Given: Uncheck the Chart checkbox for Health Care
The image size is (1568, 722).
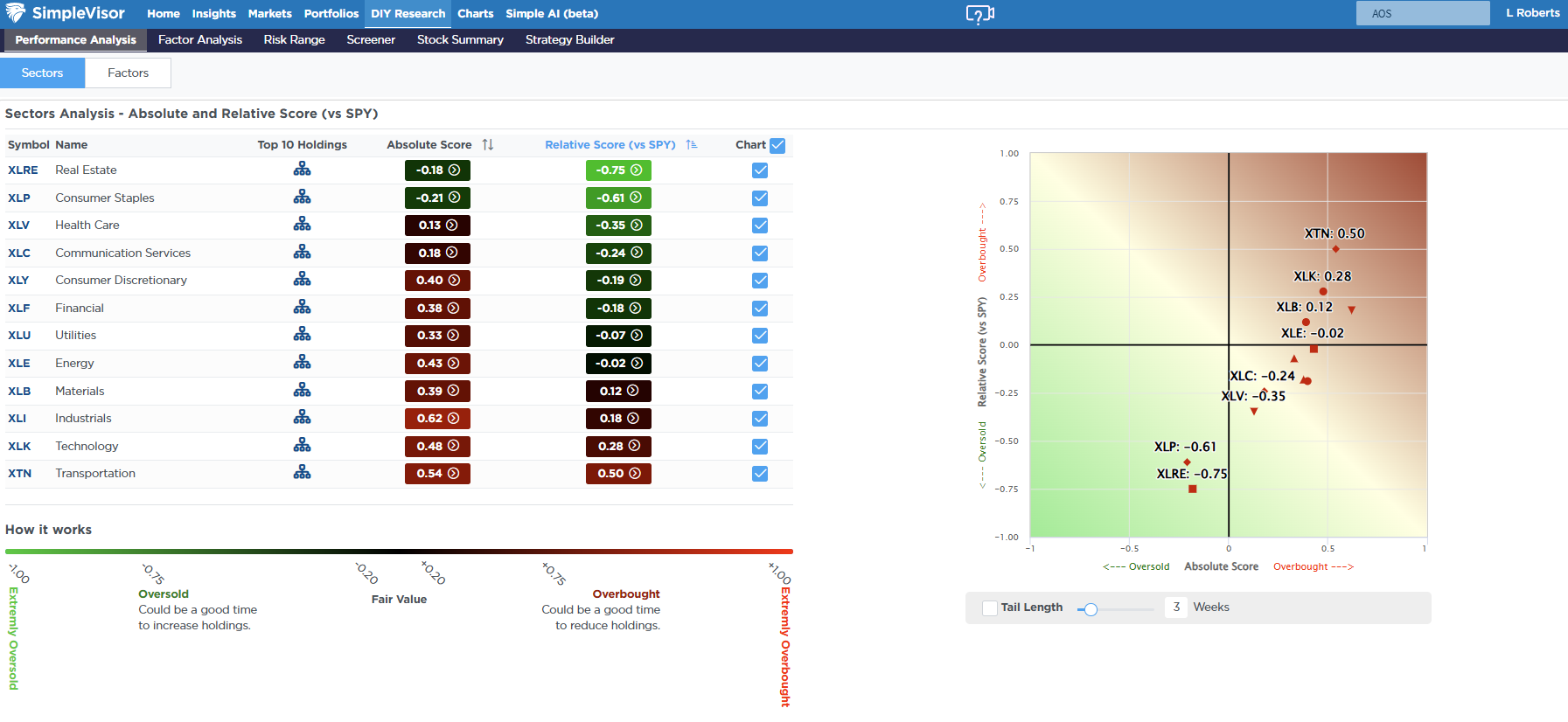Looking at the screenshot, I should tap(760, 226).
